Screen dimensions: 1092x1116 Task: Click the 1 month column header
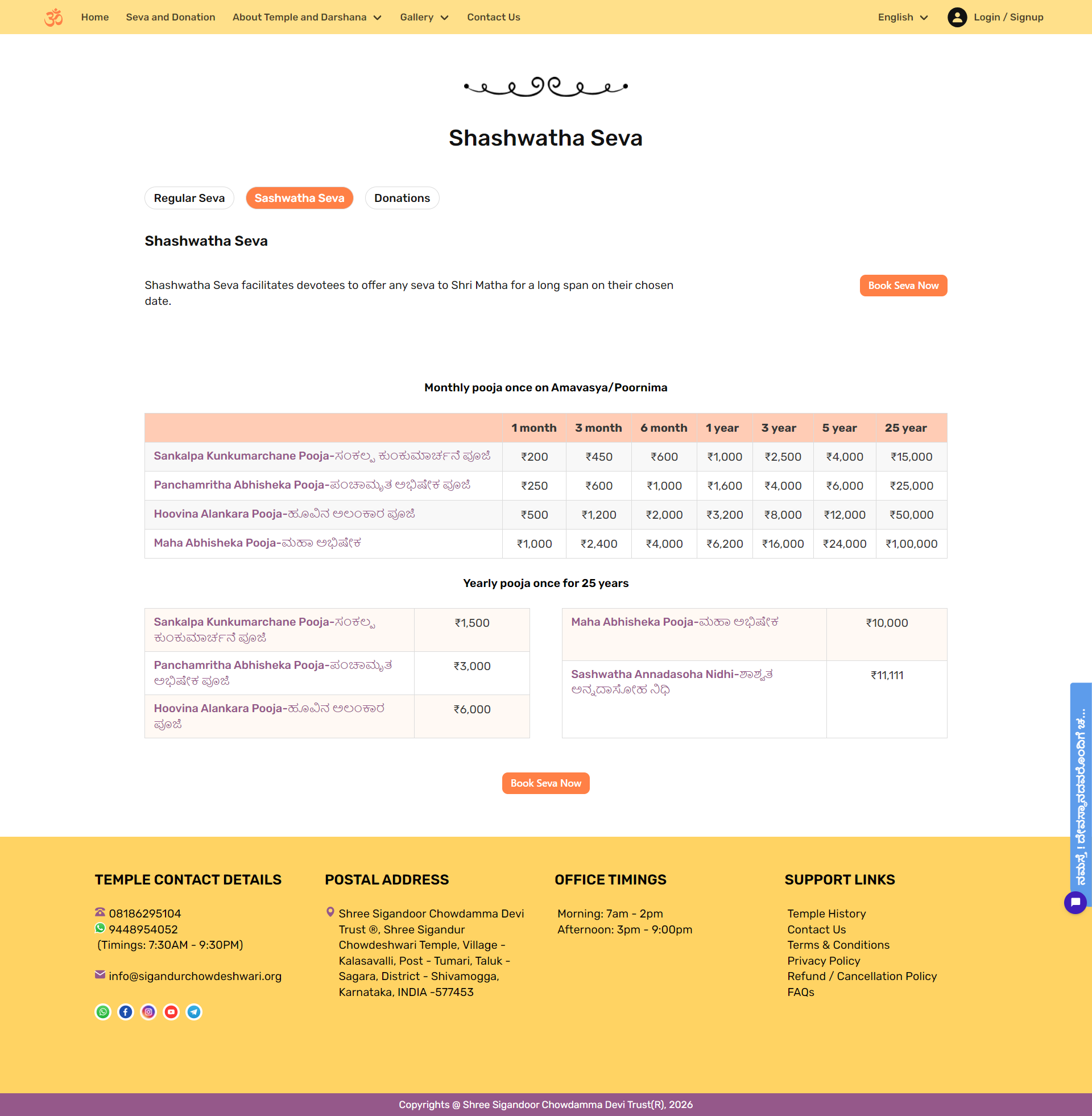pyautogui.click(x=533, y=428)
